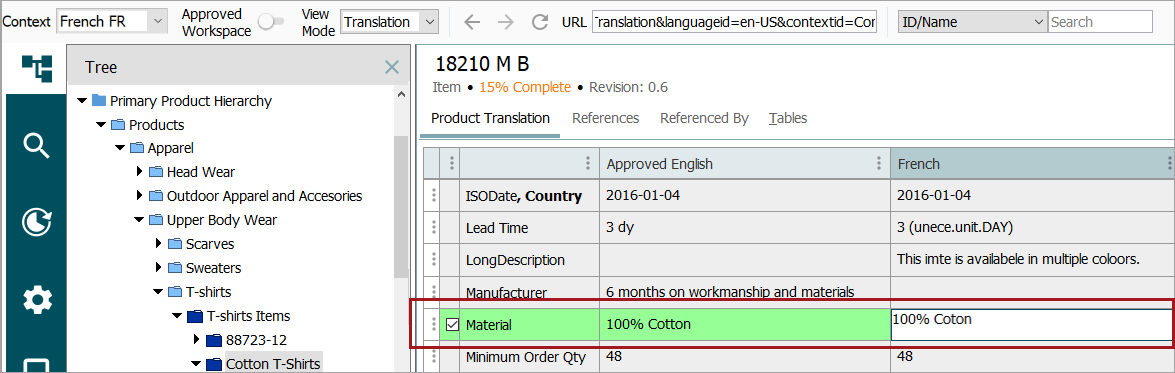Click the 100% Cotton approved English cell
The image size is (1175, 373).
pyautogui.click(x=745, y=325)
